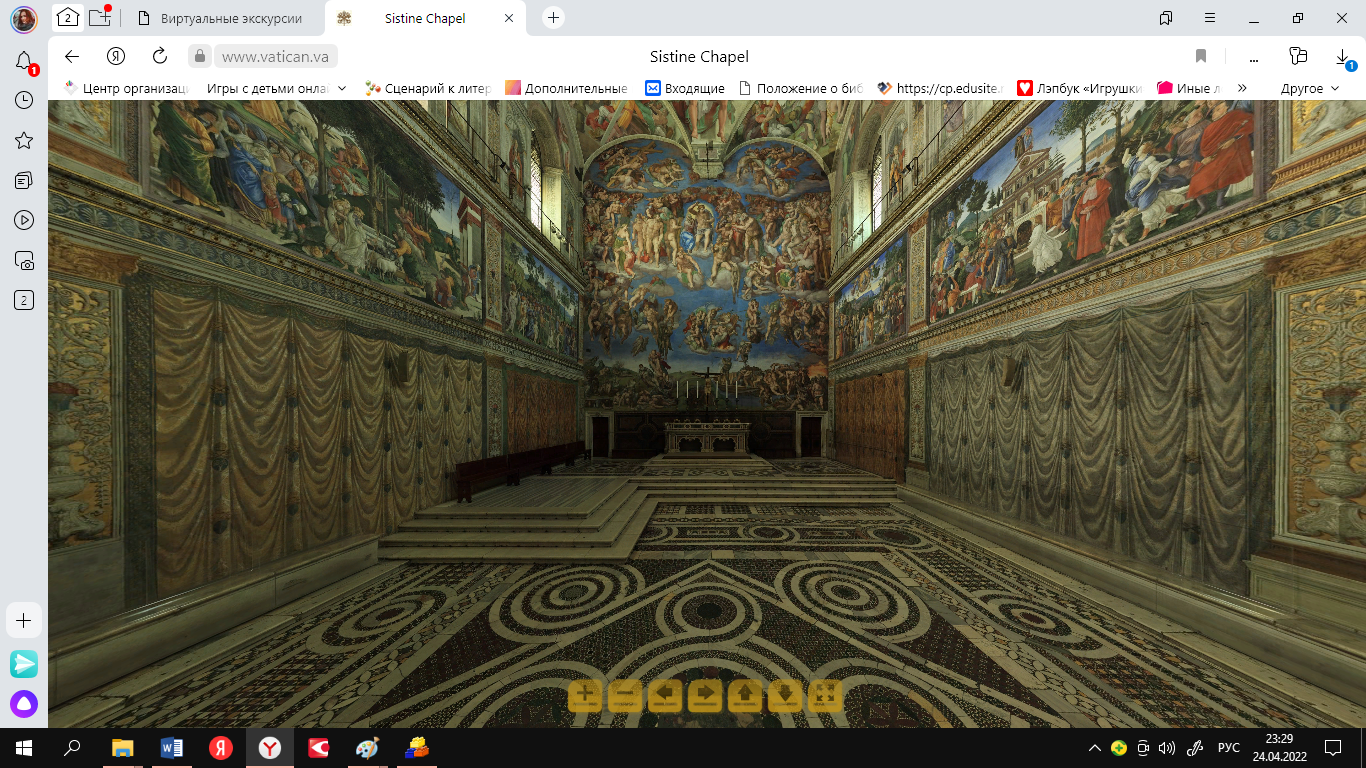
Task: Open Yandex home with the Я button
Action: [x=116, y=56]
